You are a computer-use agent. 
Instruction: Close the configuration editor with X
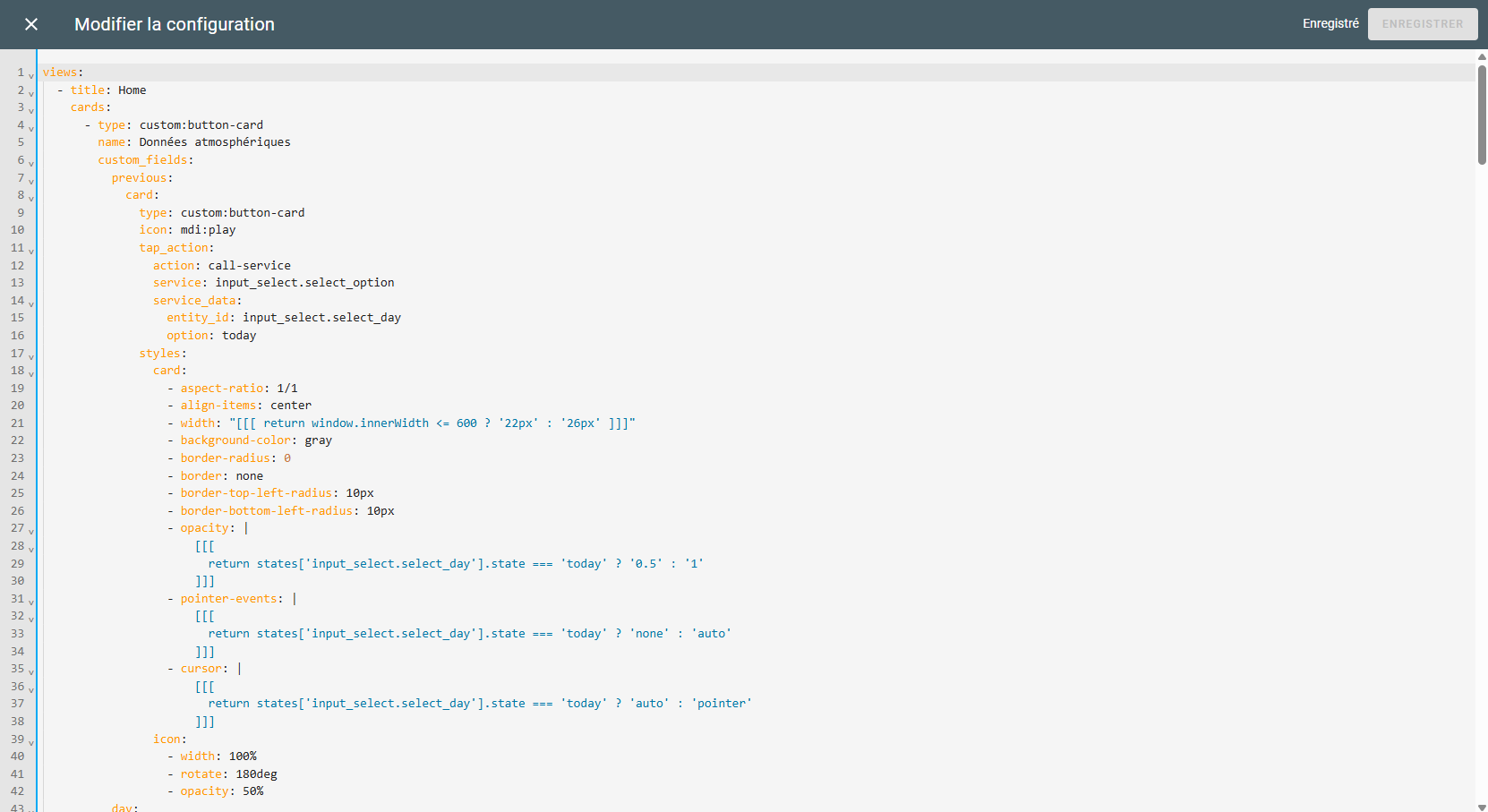31,24
